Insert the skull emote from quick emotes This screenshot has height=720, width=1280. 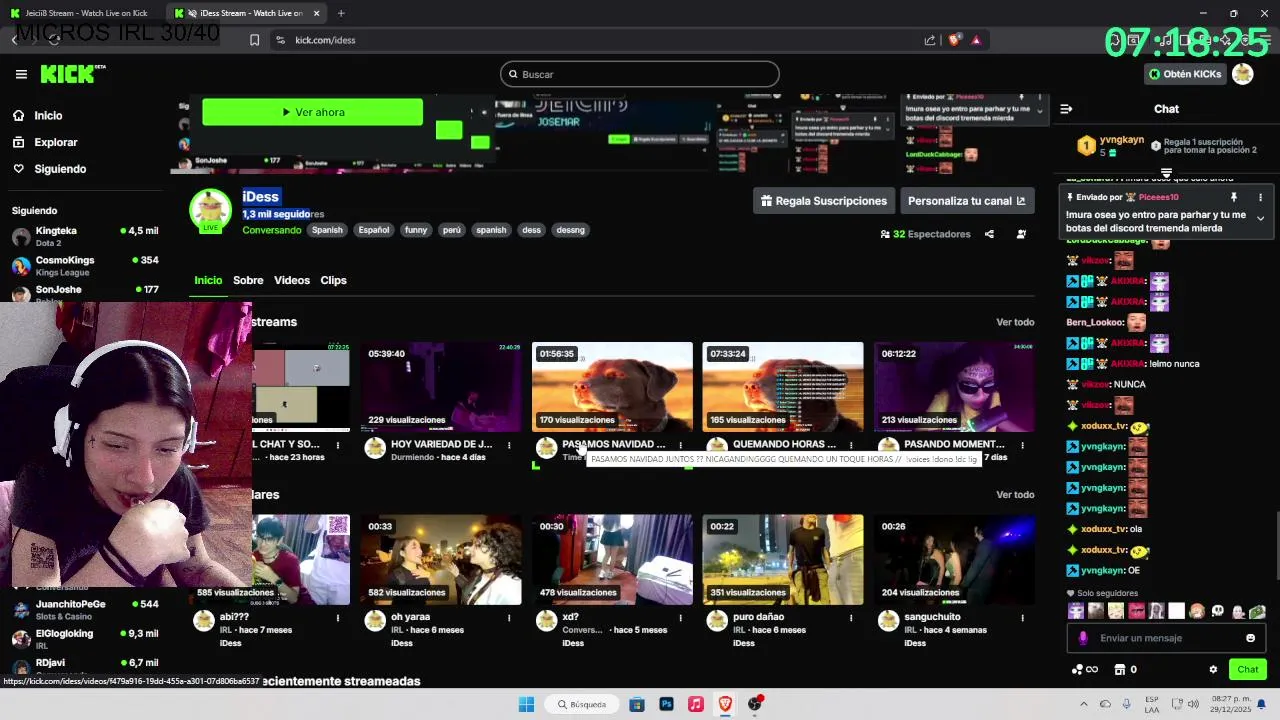pos(1217,611)
